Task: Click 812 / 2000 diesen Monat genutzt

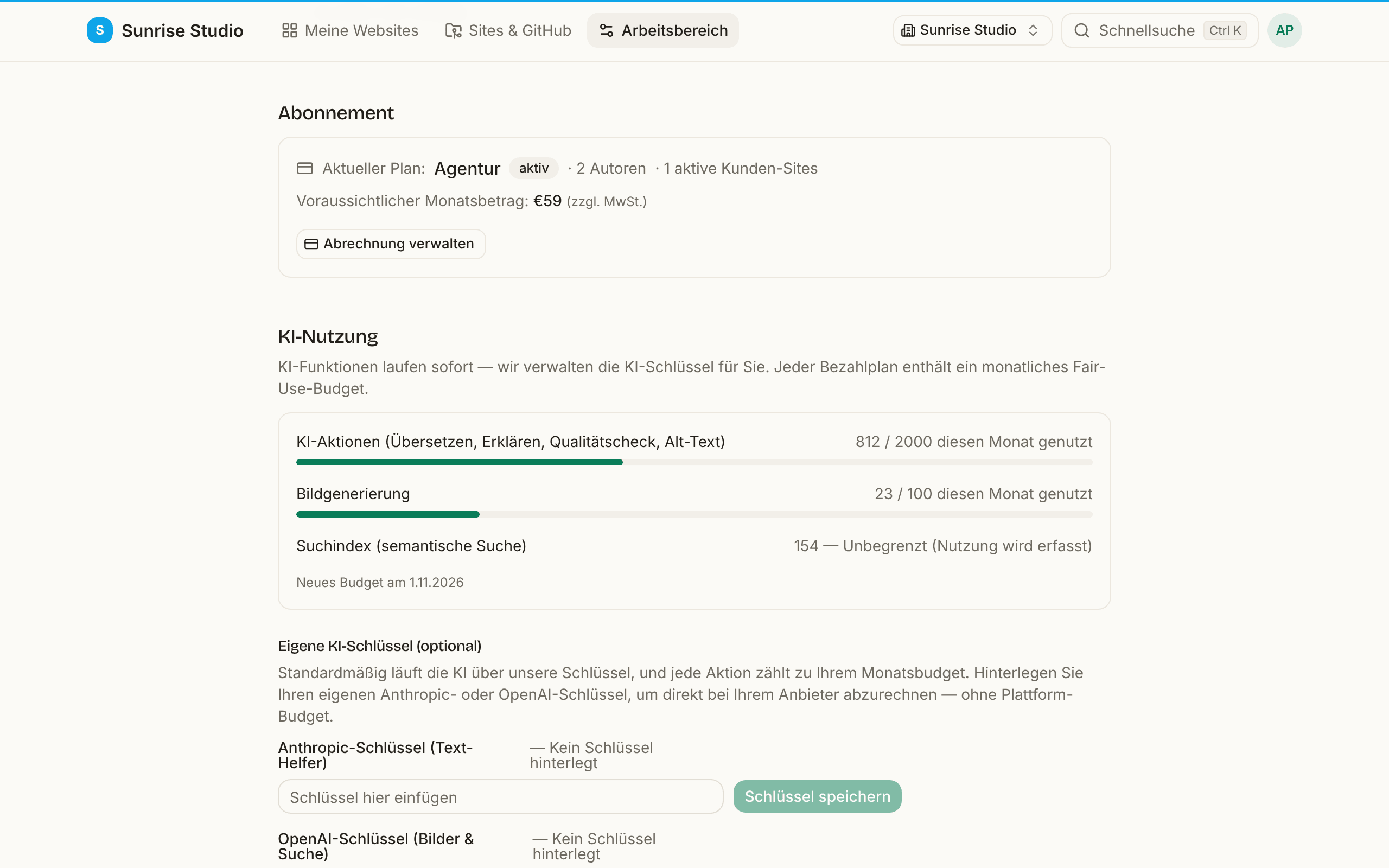Action: point(974,442)
